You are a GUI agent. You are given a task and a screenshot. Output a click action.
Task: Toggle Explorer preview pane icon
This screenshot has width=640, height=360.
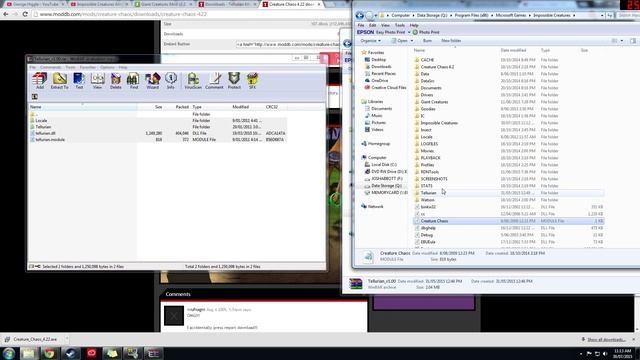coord(633,41)
